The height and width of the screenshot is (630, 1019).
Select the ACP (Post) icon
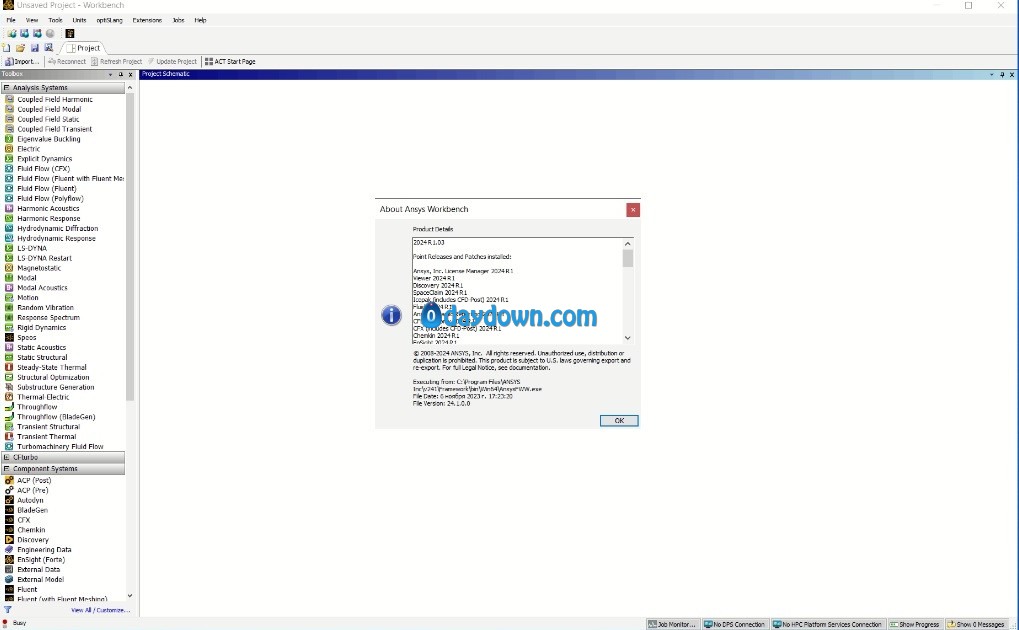point(9,480)
